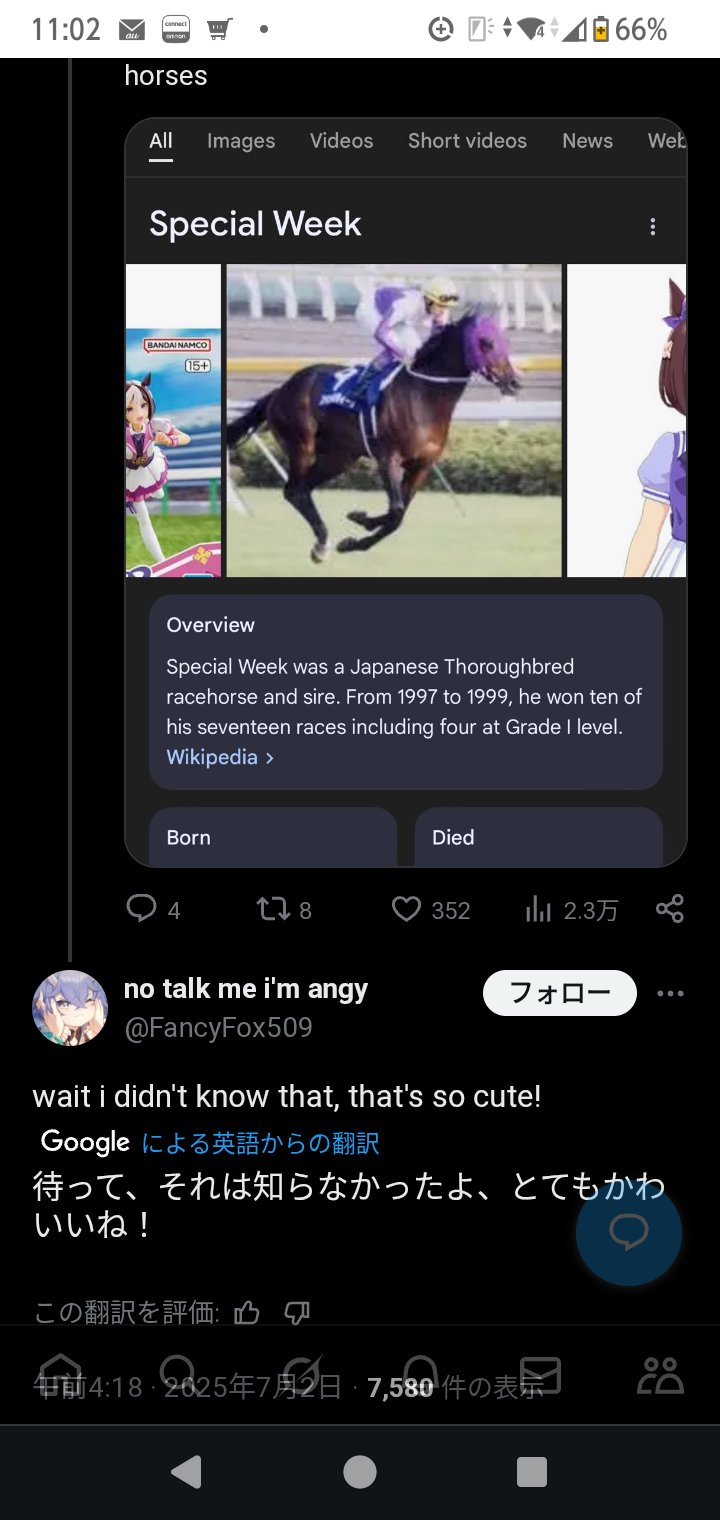Tap the retweet icon showing 8
Image resolution: width=720 pixels, height=1520 pixels.
(x=272, y=908)
